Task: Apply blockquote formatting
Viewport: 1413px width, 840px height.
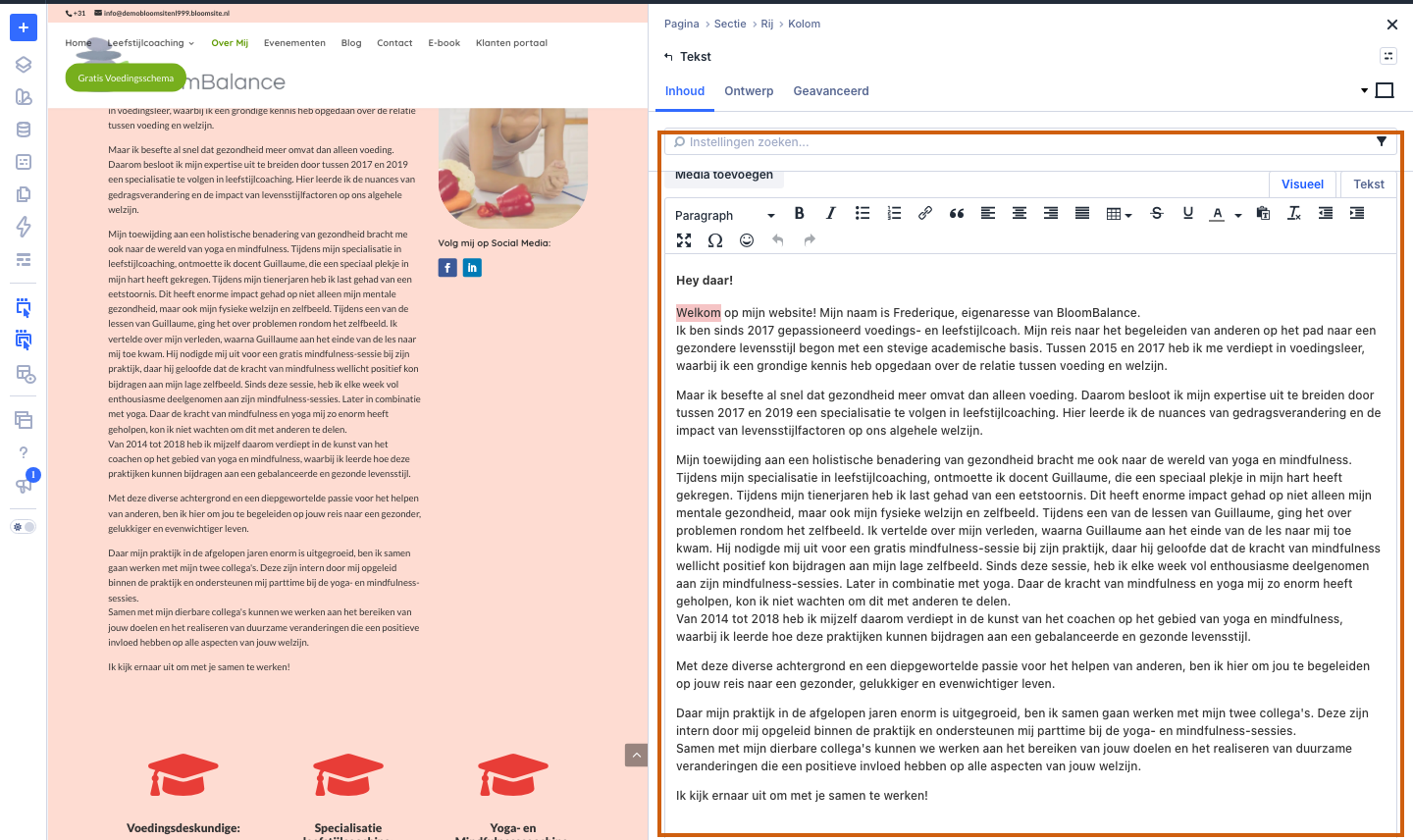Action: (957, 213)
